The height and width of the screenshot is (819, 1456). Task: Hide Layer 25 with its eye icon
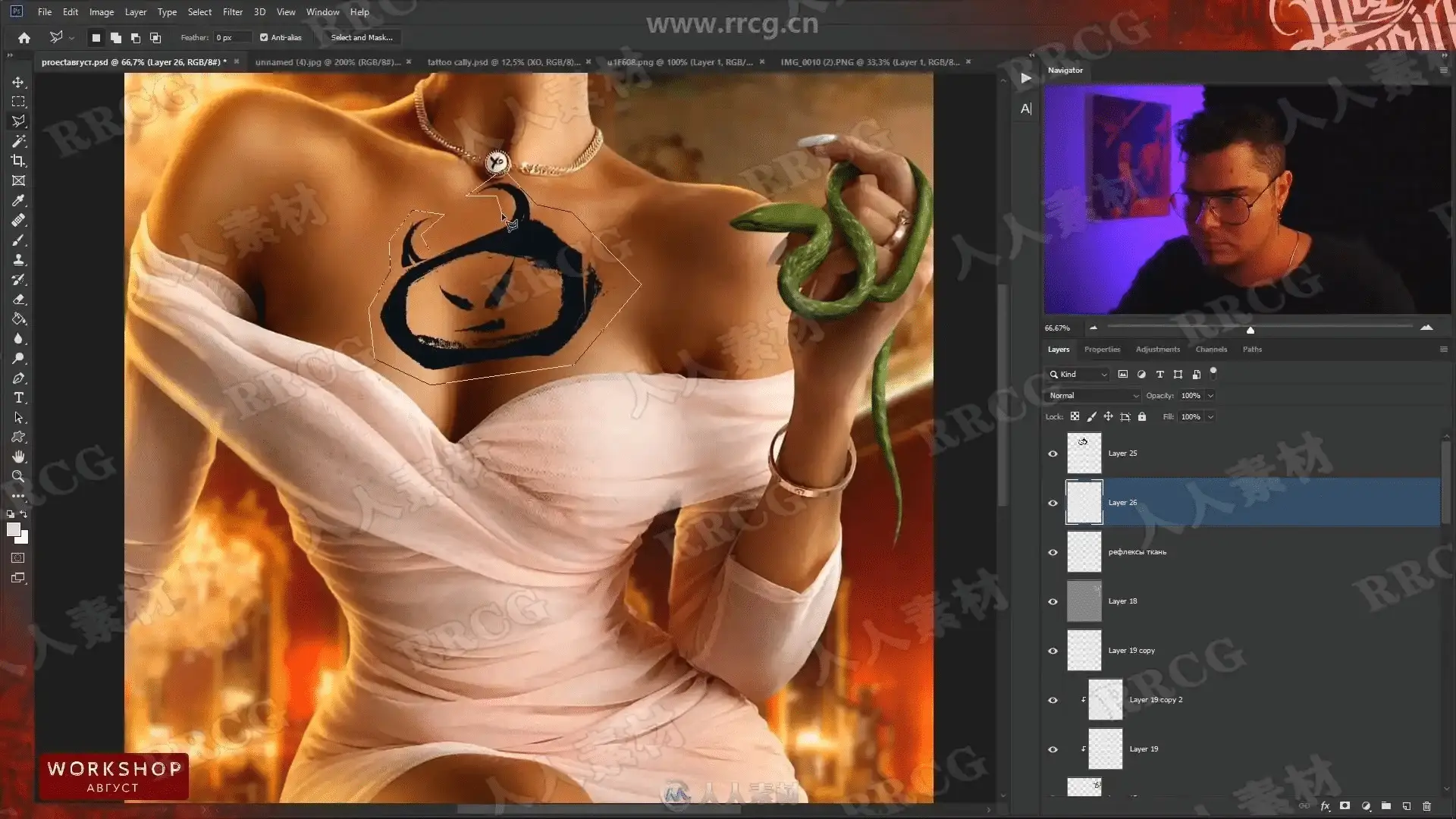1053,453
